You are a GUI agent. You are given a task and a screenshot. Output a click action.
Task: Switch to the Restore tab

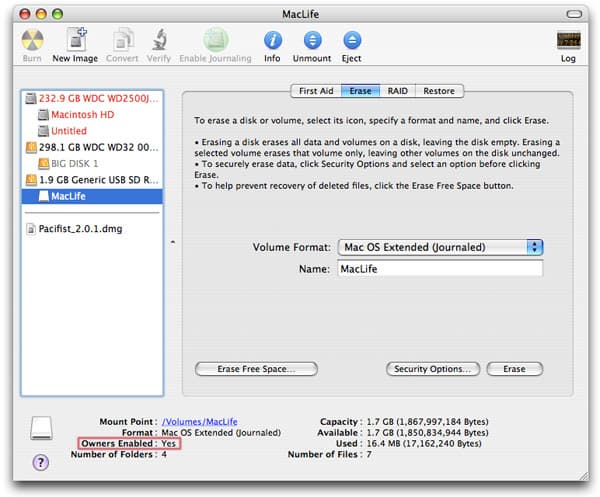coord(439,91)
